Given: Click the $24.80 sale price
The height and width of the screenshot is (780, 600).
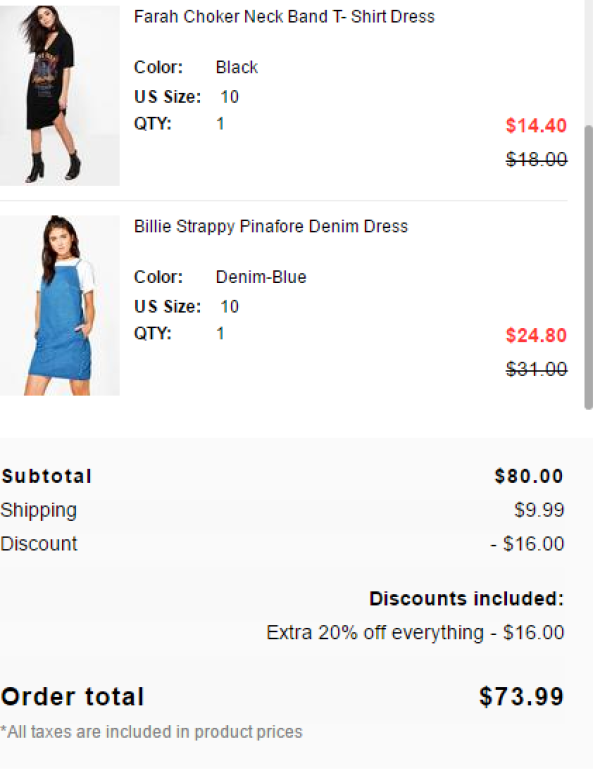Looking at the screenshot, I should click(x=536, y=335).
